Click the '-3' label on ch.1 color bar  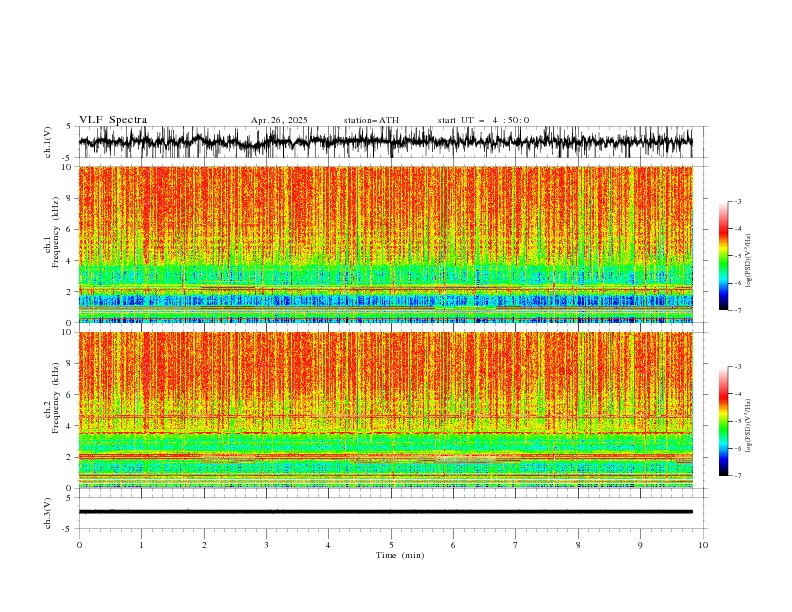coord(737,201)
